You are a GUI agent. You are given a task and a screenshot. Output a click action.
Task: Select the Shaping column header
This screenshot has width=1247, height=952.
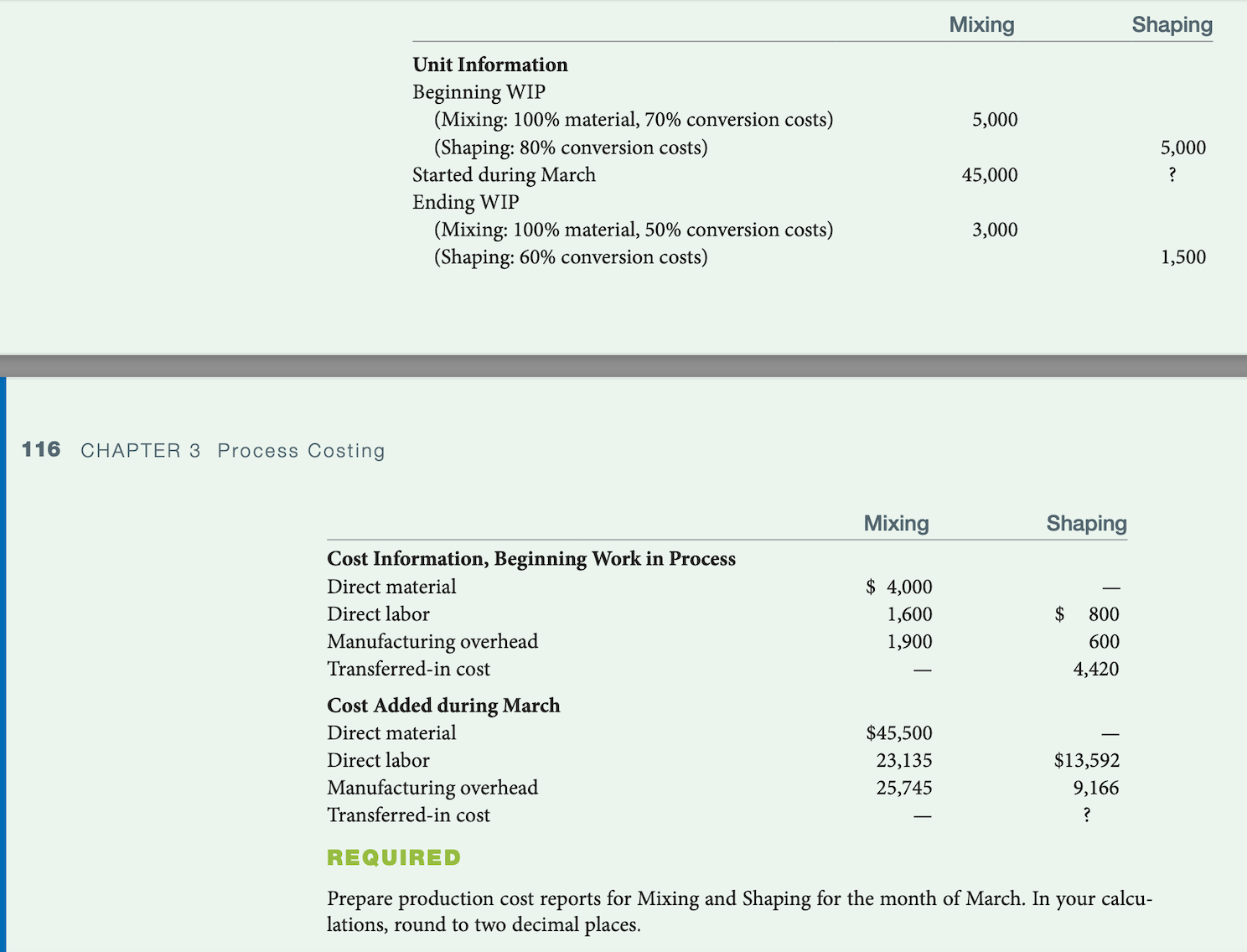pyautogui.click(x=1171, y=25)
